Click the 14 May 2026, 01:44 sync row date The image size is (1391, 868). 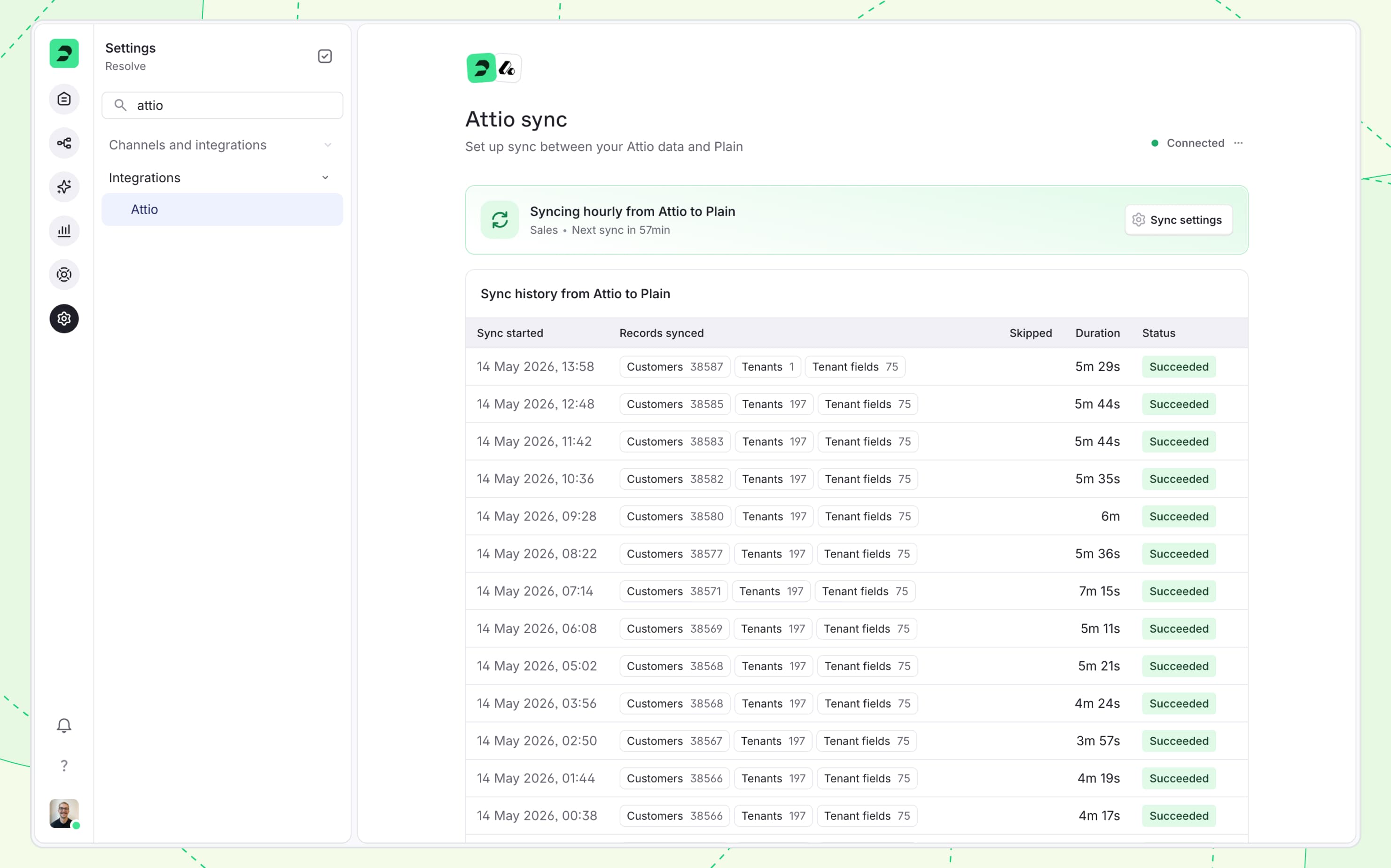pyautogui.click(x=536, y=778)
